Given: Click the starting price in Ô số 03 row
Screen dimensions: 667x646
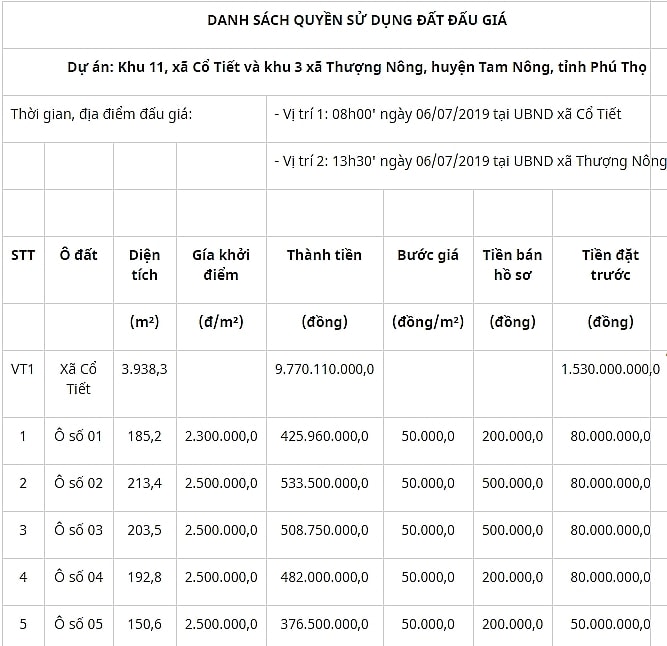Looking at the screenshot, I should pos(221,530).
